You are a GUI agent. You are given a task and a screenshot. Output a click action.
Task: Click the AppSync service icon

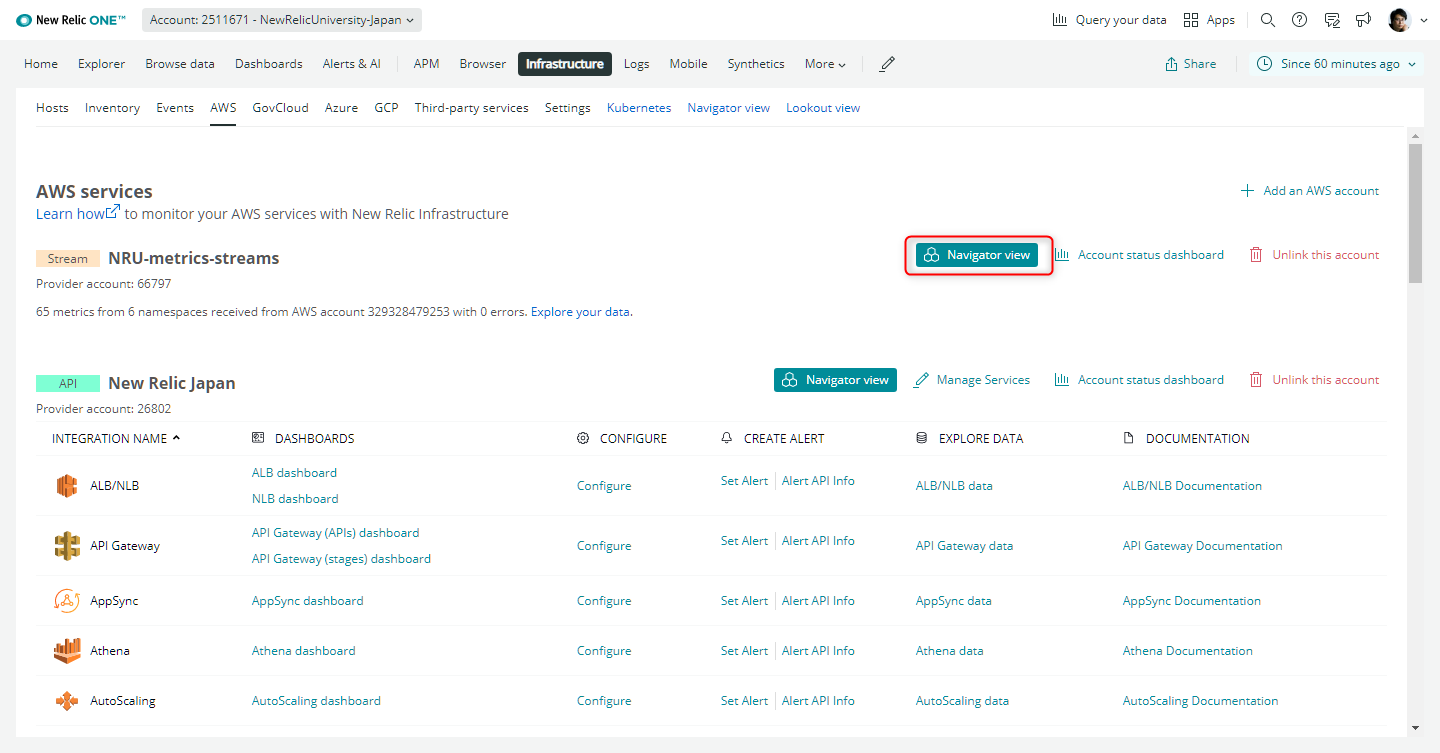tap(67, 601)
